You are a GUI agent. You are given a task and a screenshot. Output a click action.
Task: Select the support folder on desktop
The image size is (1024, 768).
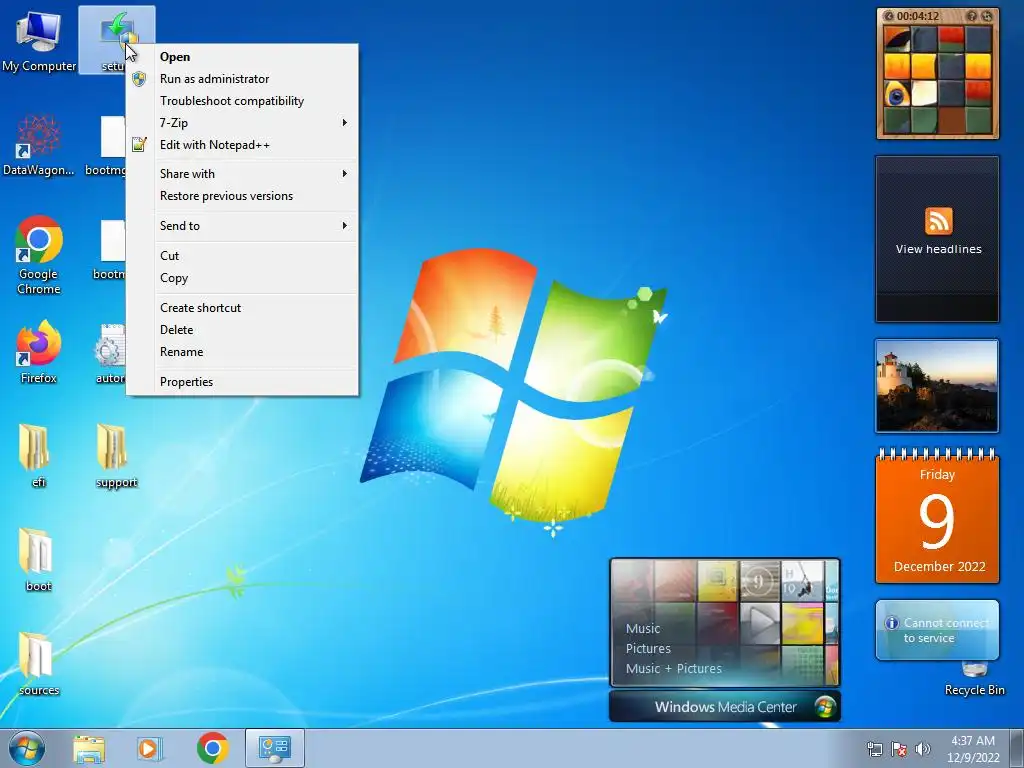pyautogui.click(x=116, y=455)
